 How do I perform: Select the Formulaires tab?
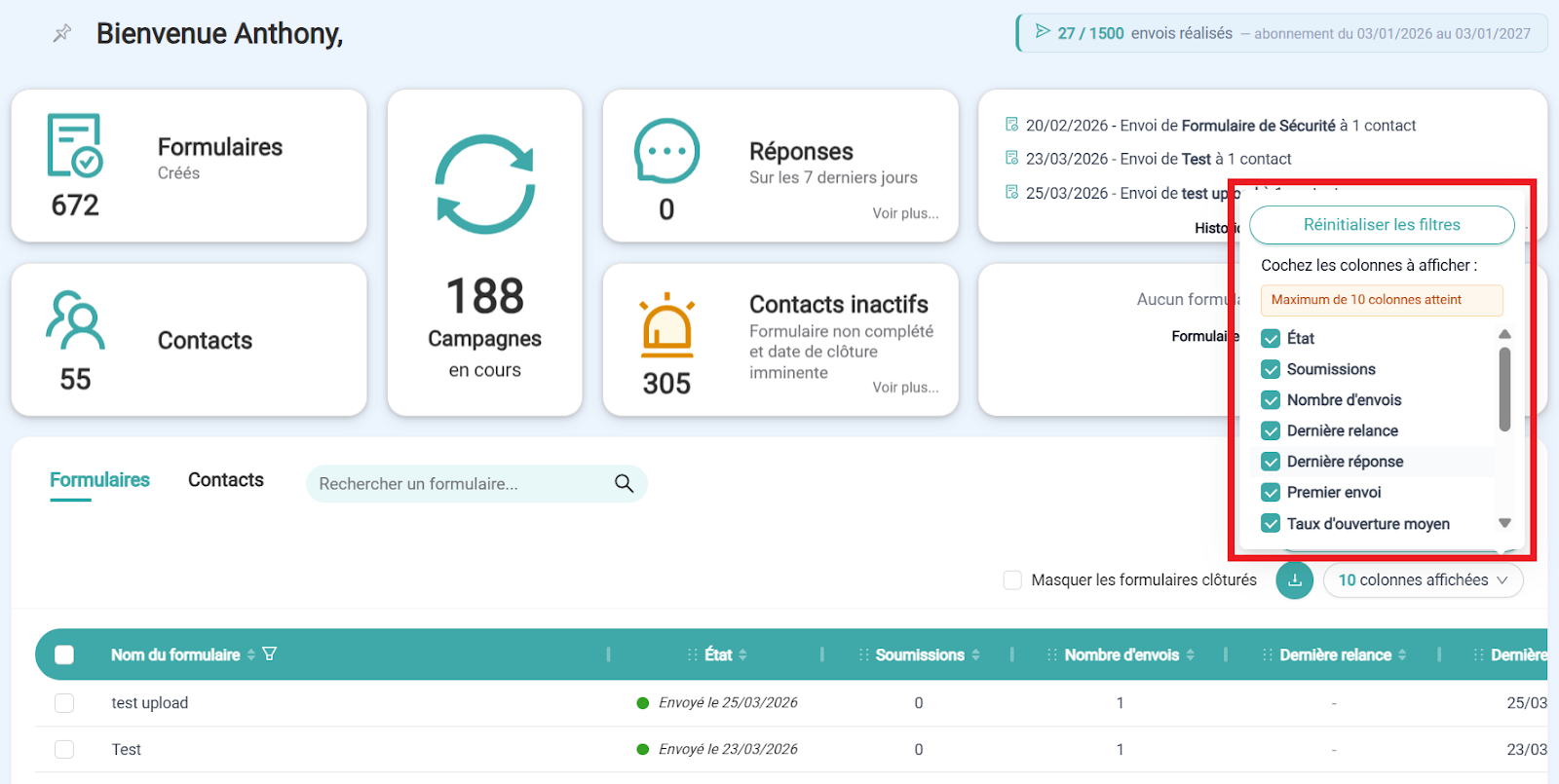click(x=99, y=480)
